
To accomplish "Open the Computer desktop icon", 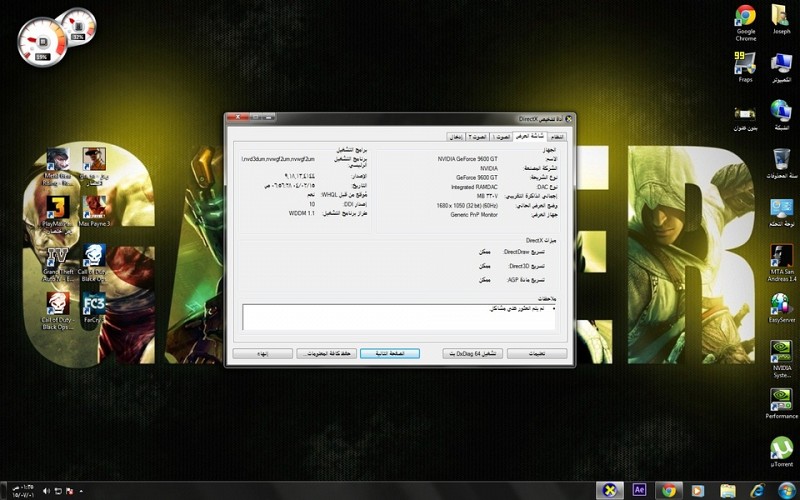I will 781,68.
